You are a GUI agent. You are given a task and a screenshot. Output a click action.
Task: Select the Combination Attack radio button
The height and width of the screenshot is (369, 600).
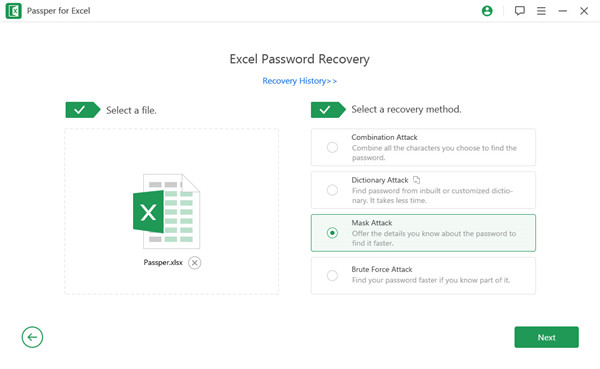click(x=332, y=147)
